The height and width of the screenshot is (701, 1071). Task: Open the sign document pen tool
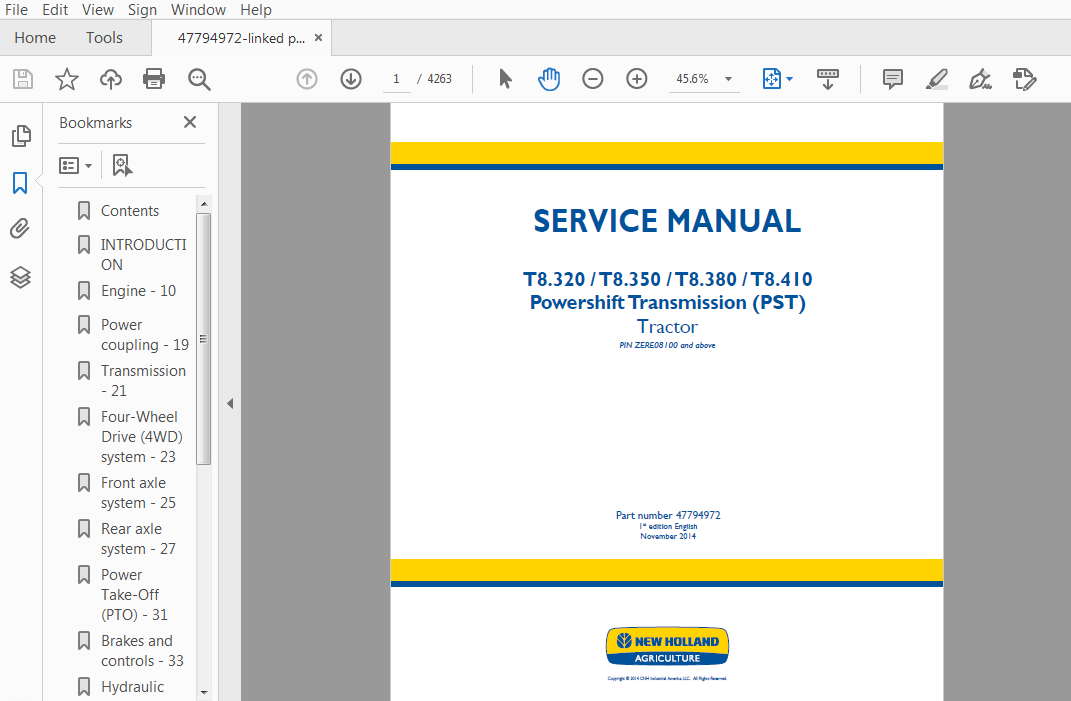click(x=980, y=79)
